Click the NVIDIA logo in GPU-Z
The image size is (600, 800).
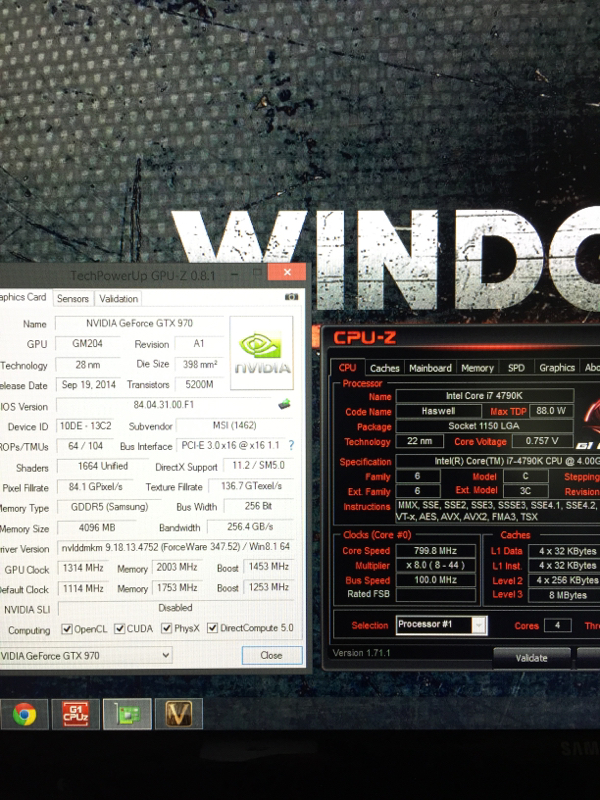[x=261, y=353]
